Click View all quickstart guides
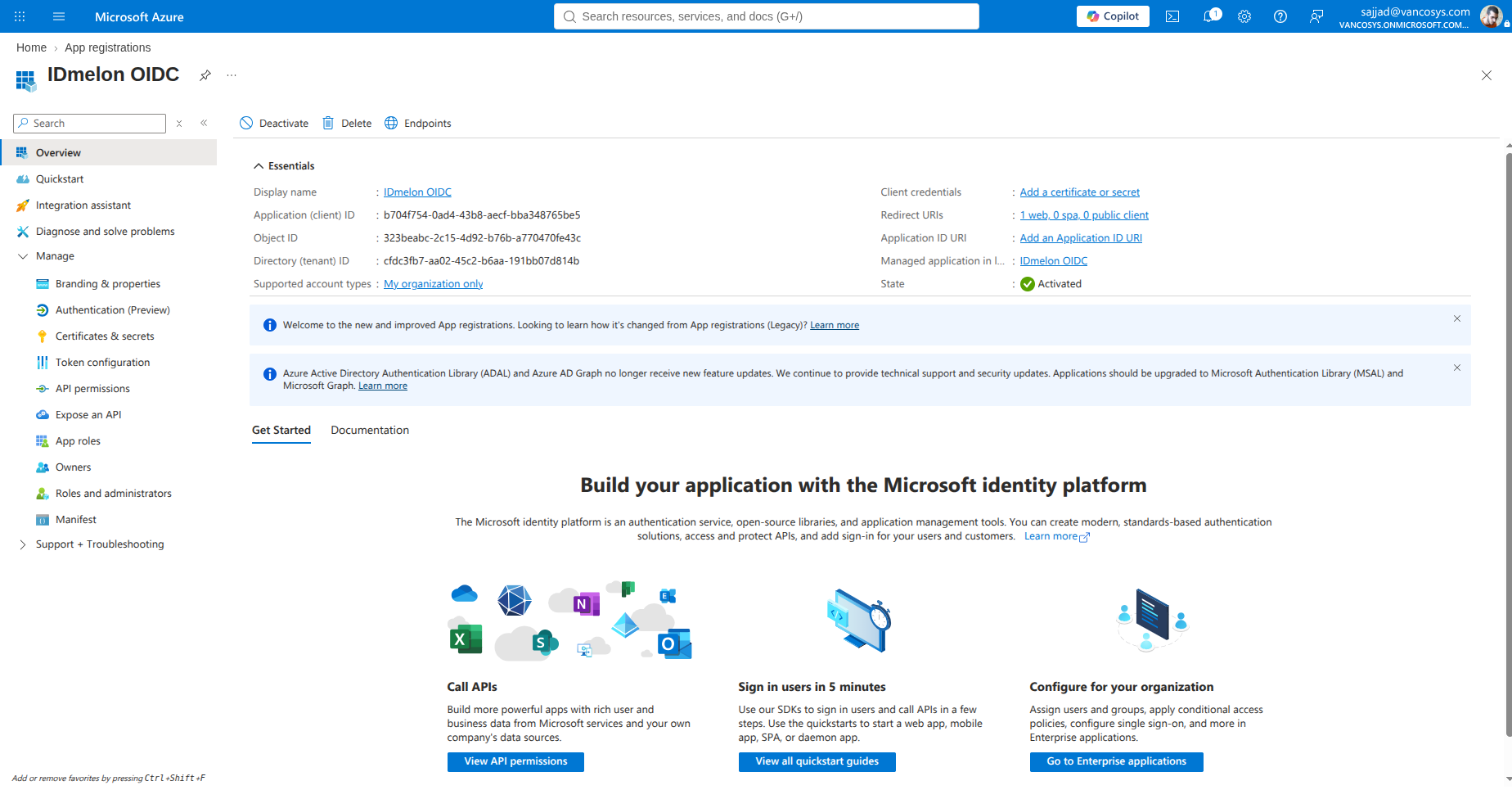Image resolution: width=1512 pixels, height=790 pixels. (817, 762)
